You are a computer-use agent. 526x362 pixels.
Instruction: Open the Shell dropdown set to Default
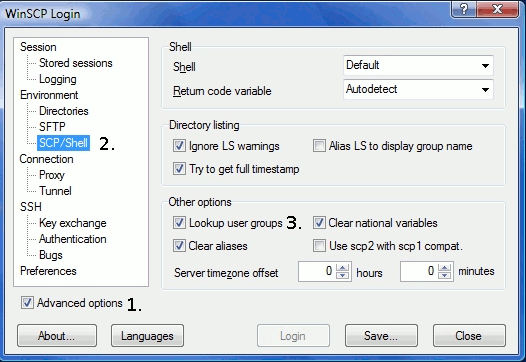(418, 65)
